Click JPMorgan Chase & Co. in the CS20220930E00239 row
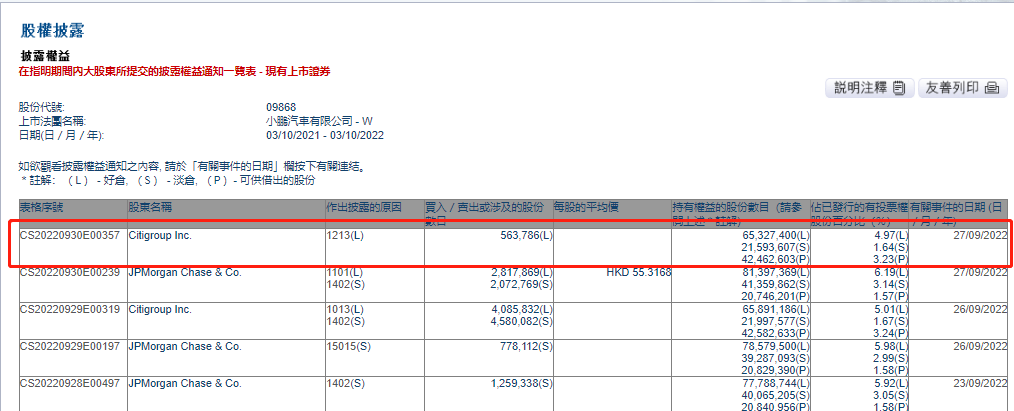1014x411 pixels. [185, 273]
